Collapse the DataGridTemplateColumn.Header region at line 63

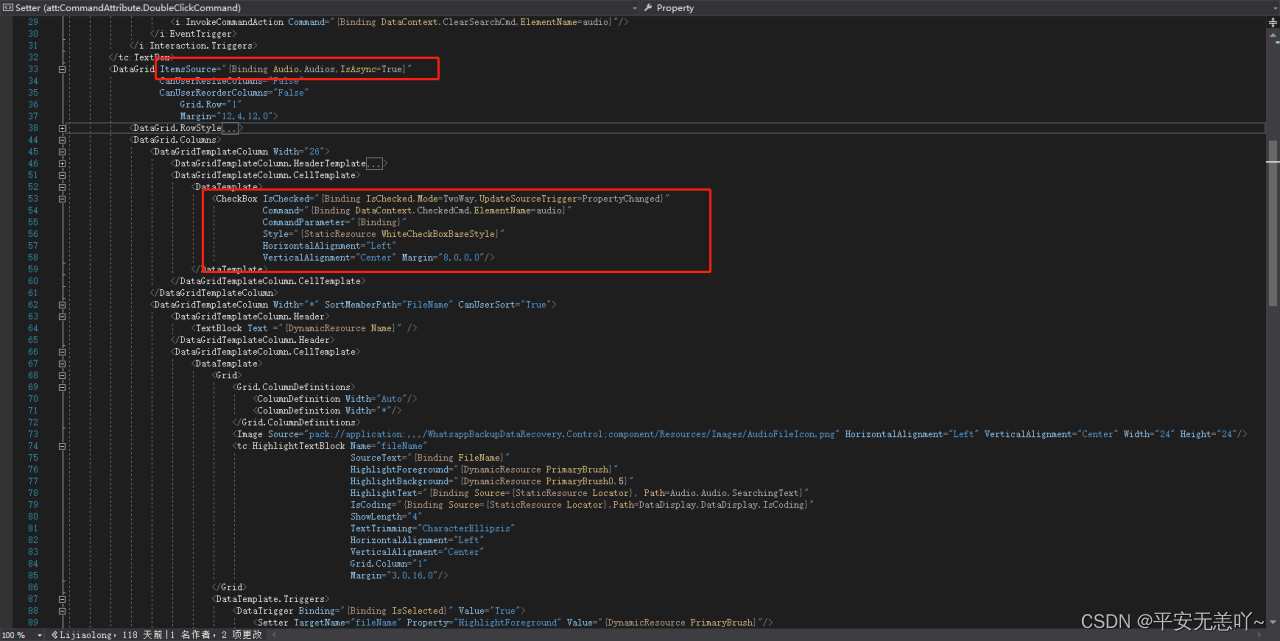point(62,316)
